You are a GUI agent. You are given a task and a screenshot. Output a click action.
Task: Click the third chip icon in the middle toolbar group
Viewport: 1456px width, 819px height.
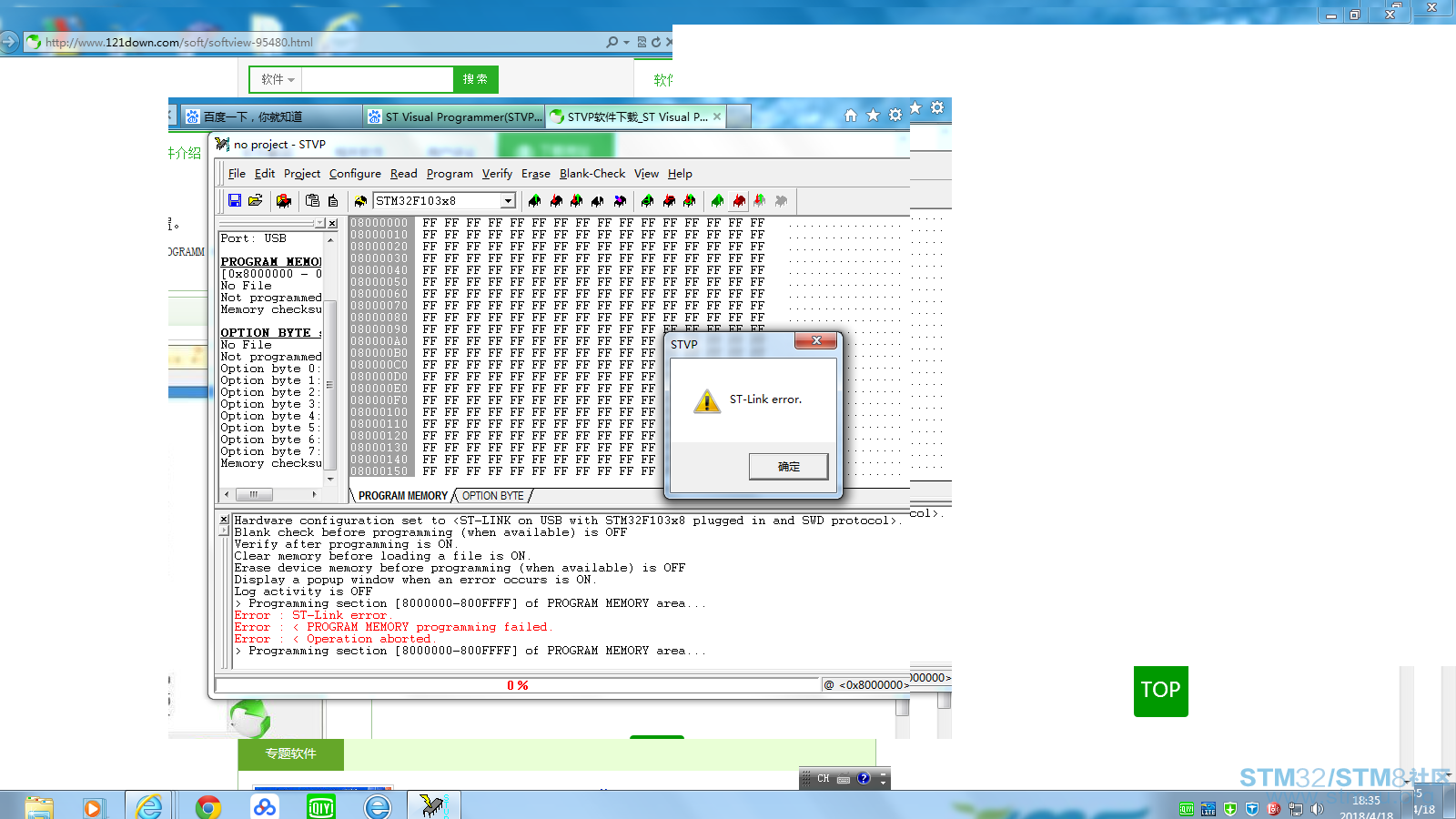(x=689, y=200)
